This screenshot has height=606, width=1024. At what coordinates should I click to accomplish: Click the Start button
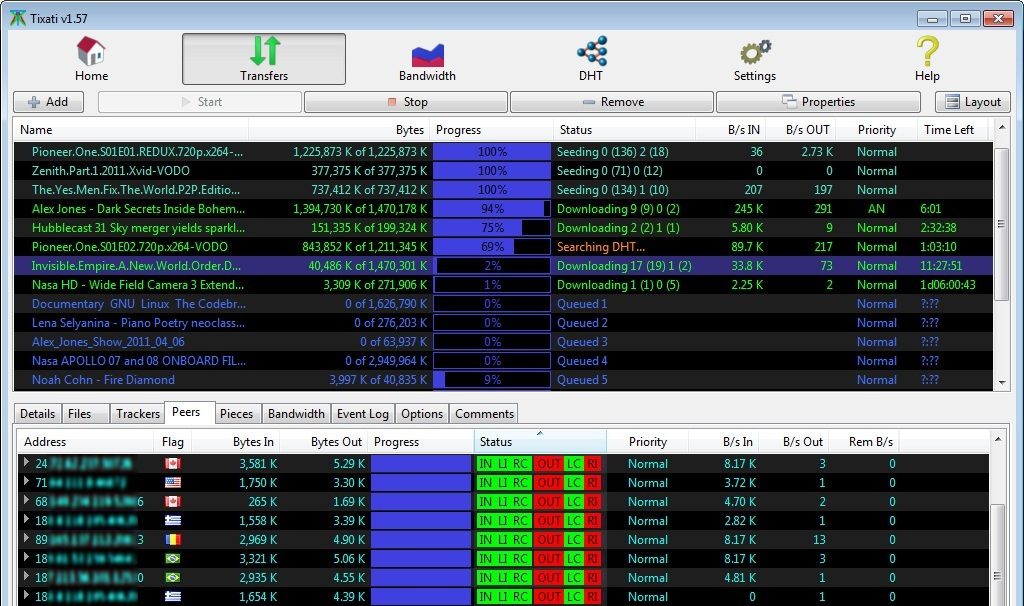coord(200,102)
